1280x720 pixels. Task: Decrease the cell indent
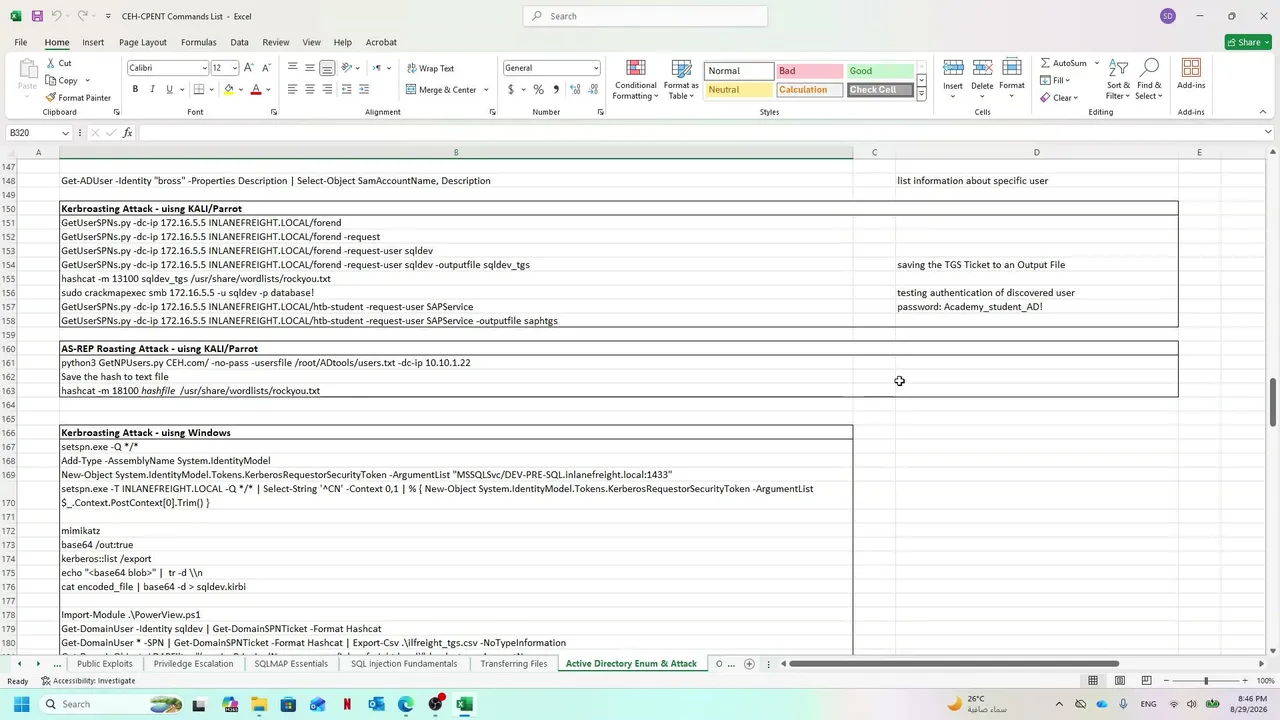pos(347,90)
